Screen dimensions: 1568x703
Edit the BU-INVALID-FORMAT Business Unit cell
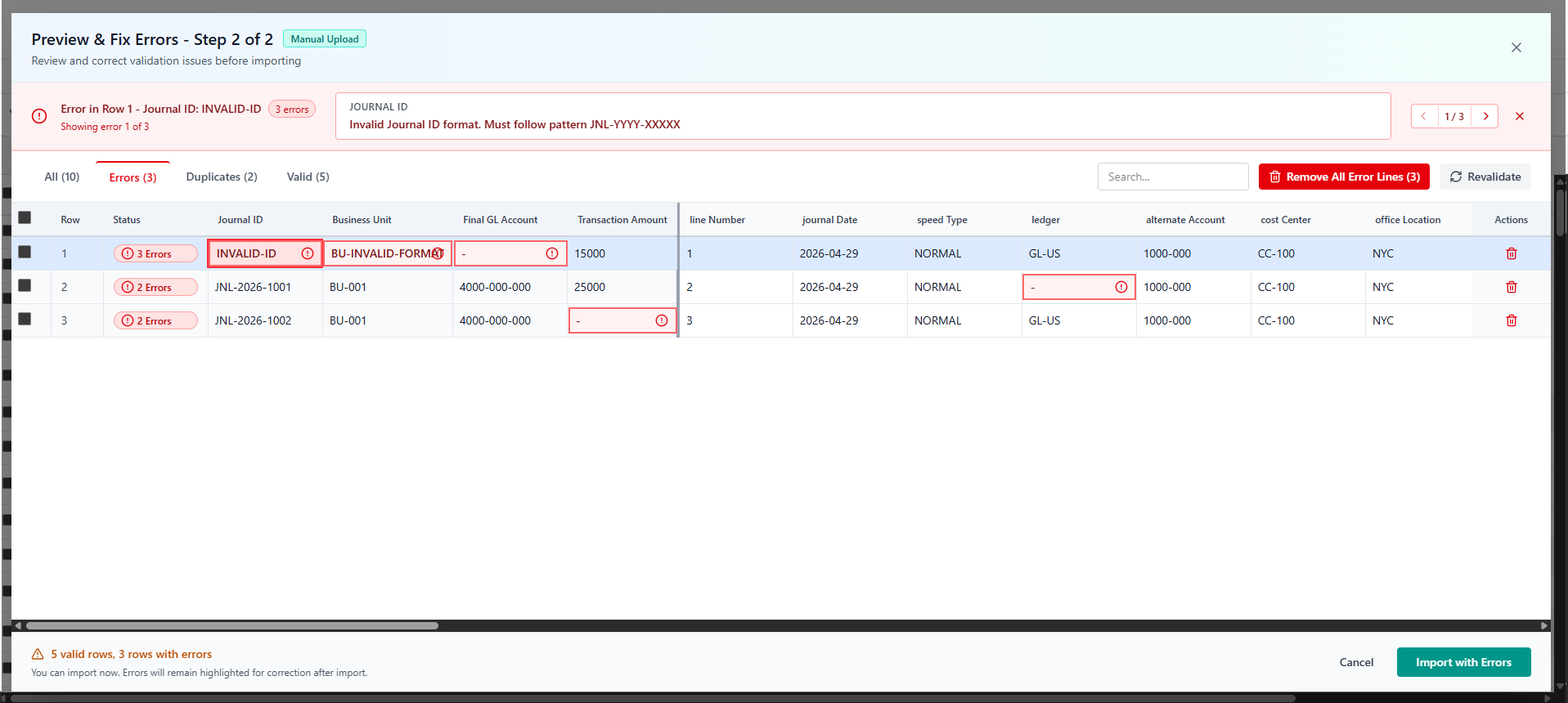[x=388, y=253]
